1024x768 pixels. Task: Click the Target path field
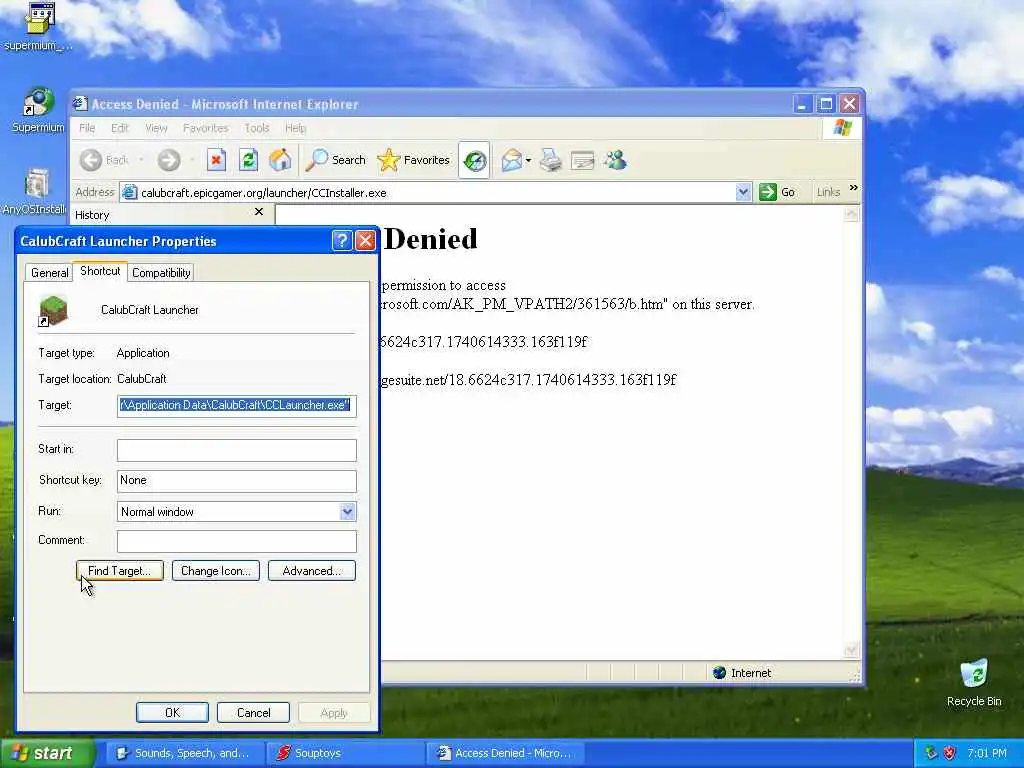[236, 406]
